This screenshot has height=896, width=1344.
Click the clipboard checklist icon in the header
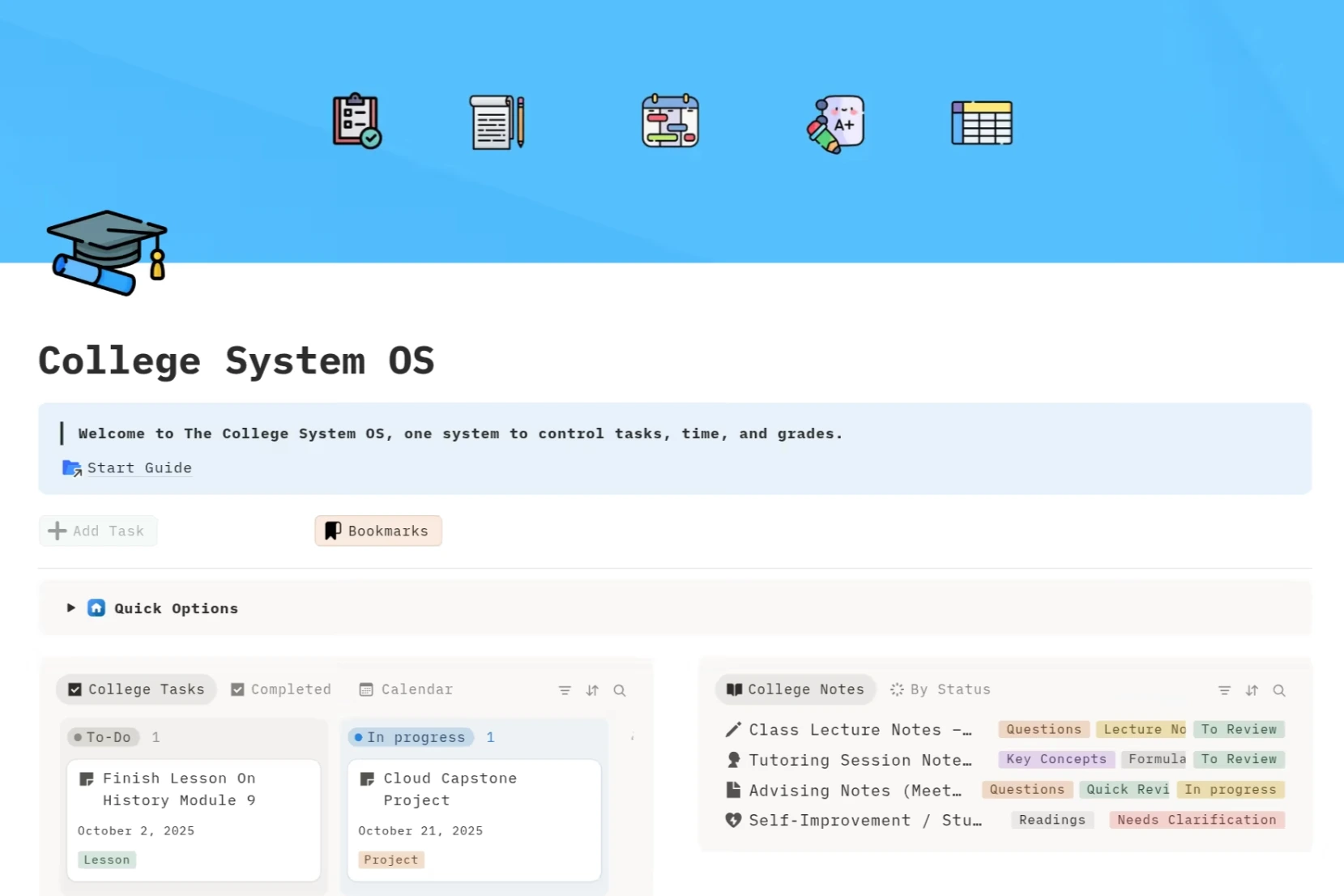pos(356,122)
